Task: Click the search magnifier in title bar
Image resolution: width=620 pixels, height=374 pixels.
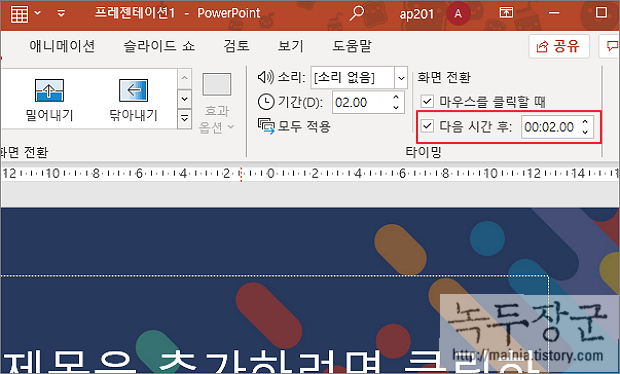Action: (357, 13)
